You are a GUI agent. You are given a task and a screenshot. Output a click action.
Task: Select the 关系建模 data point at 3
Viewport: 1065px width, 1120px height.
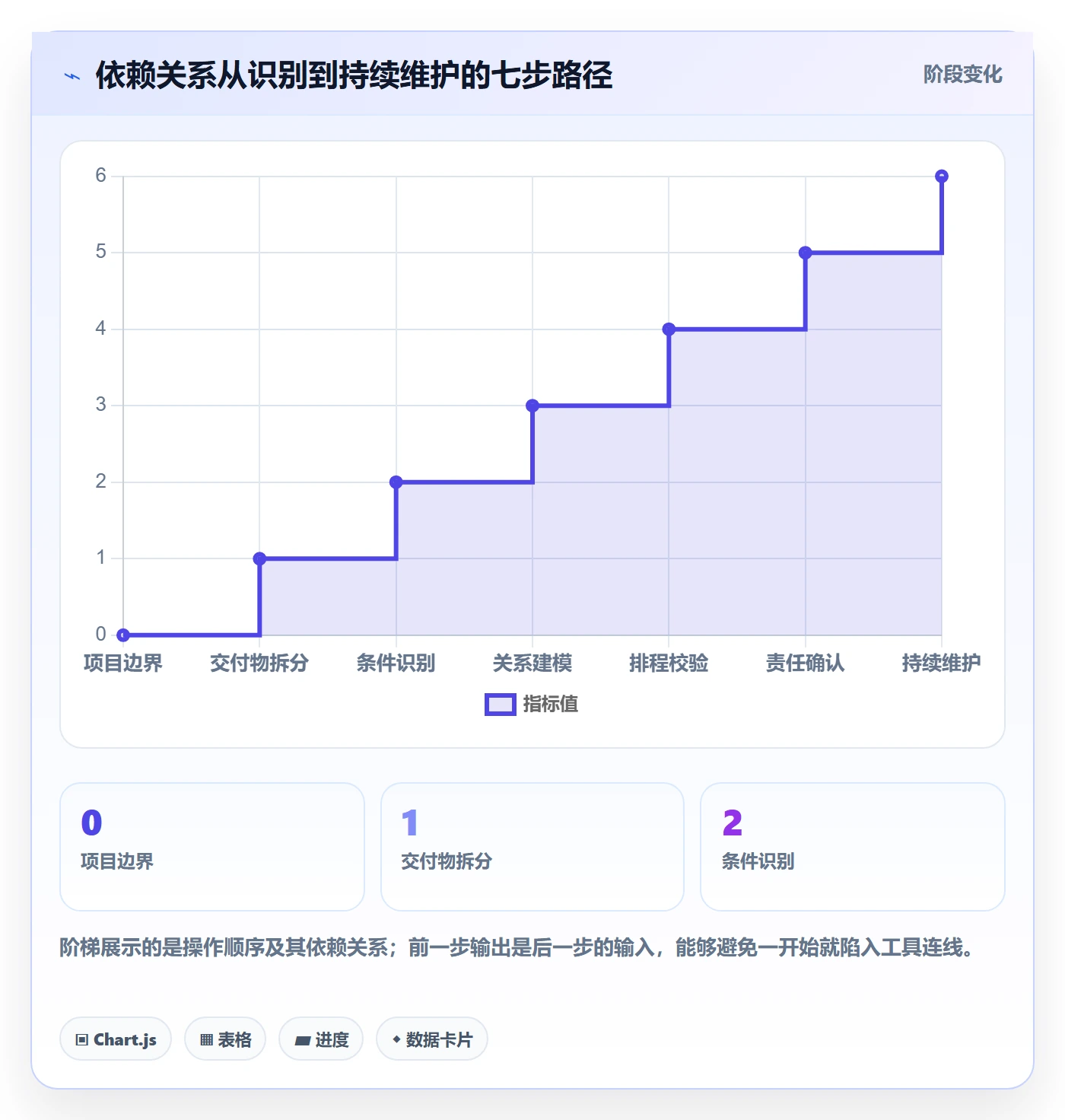coord(532,406)
